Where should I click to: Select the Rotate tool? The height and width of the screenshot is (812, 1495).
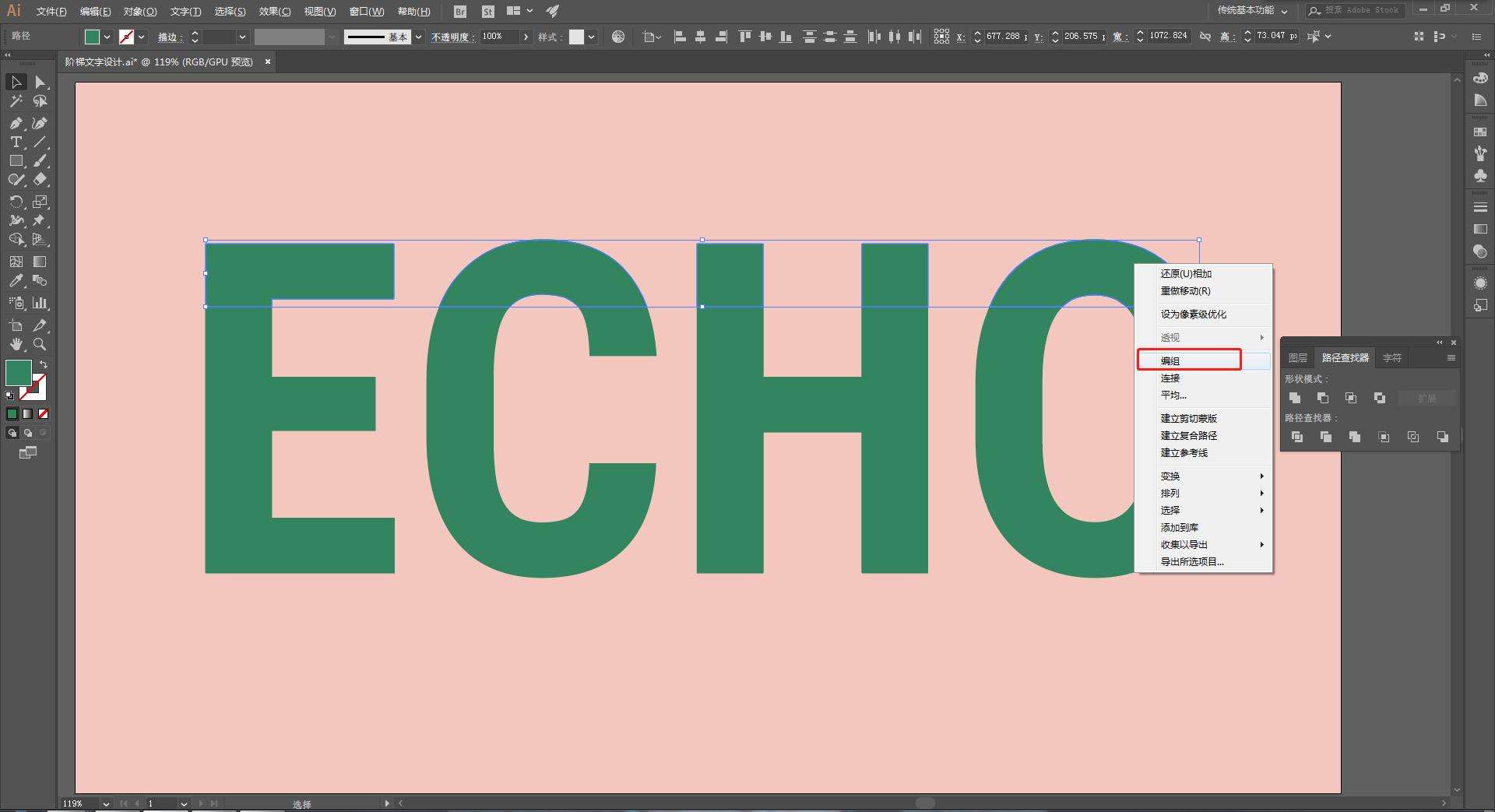click(16, 202)
